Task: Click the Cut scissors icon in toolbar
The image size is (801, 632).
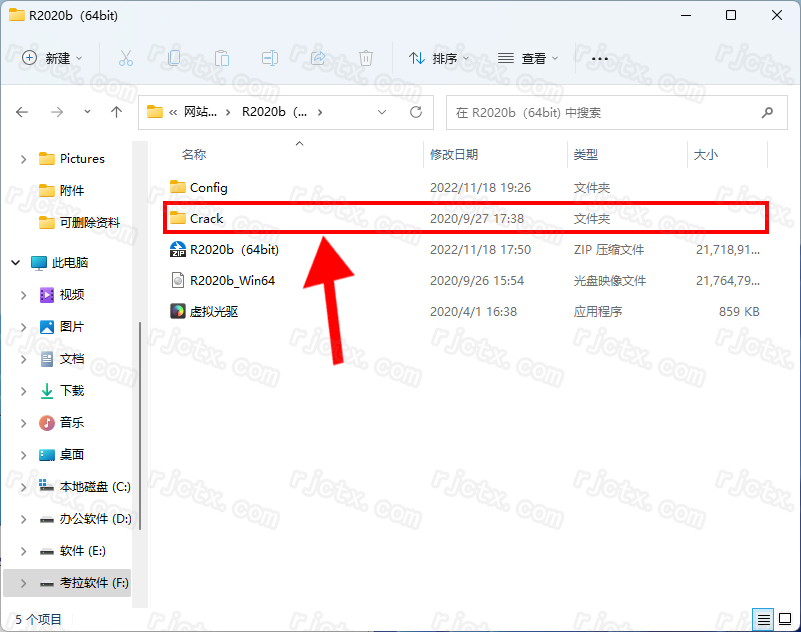Action: [x=126, y=59]
